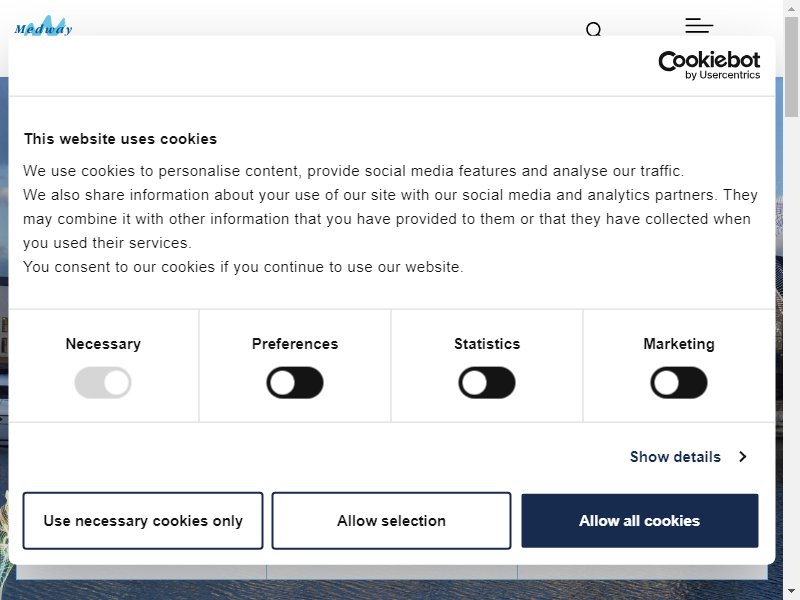The image size is (800, 600).
Task: Click the Statistics category label text
Action: (x=487, y=344)
